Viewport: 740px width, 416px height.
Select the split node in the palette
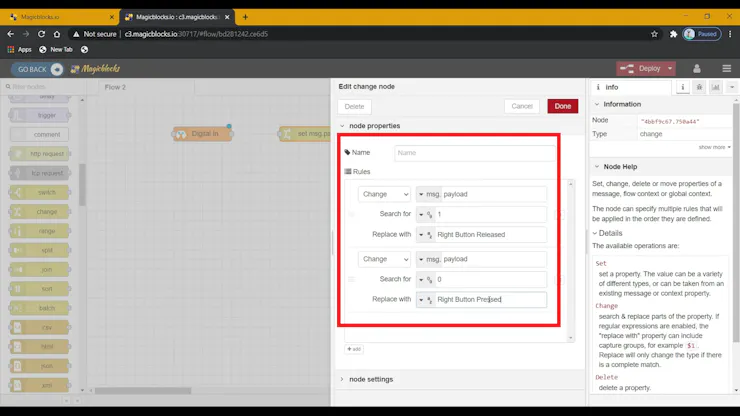click(40, 250)
